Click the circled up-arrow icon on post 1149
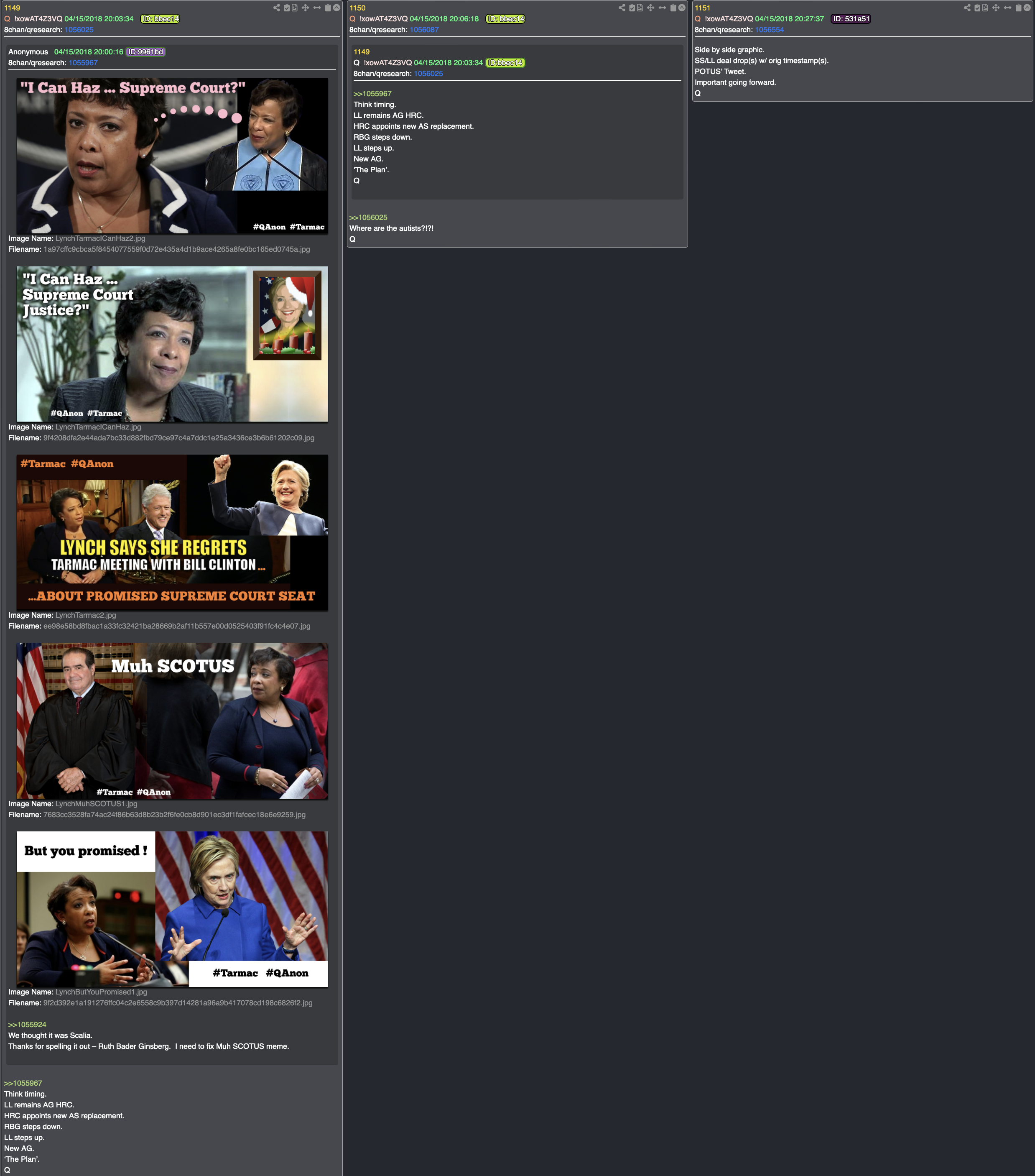This screenshot has height=1176, width=1035. (x=337, y=8)
